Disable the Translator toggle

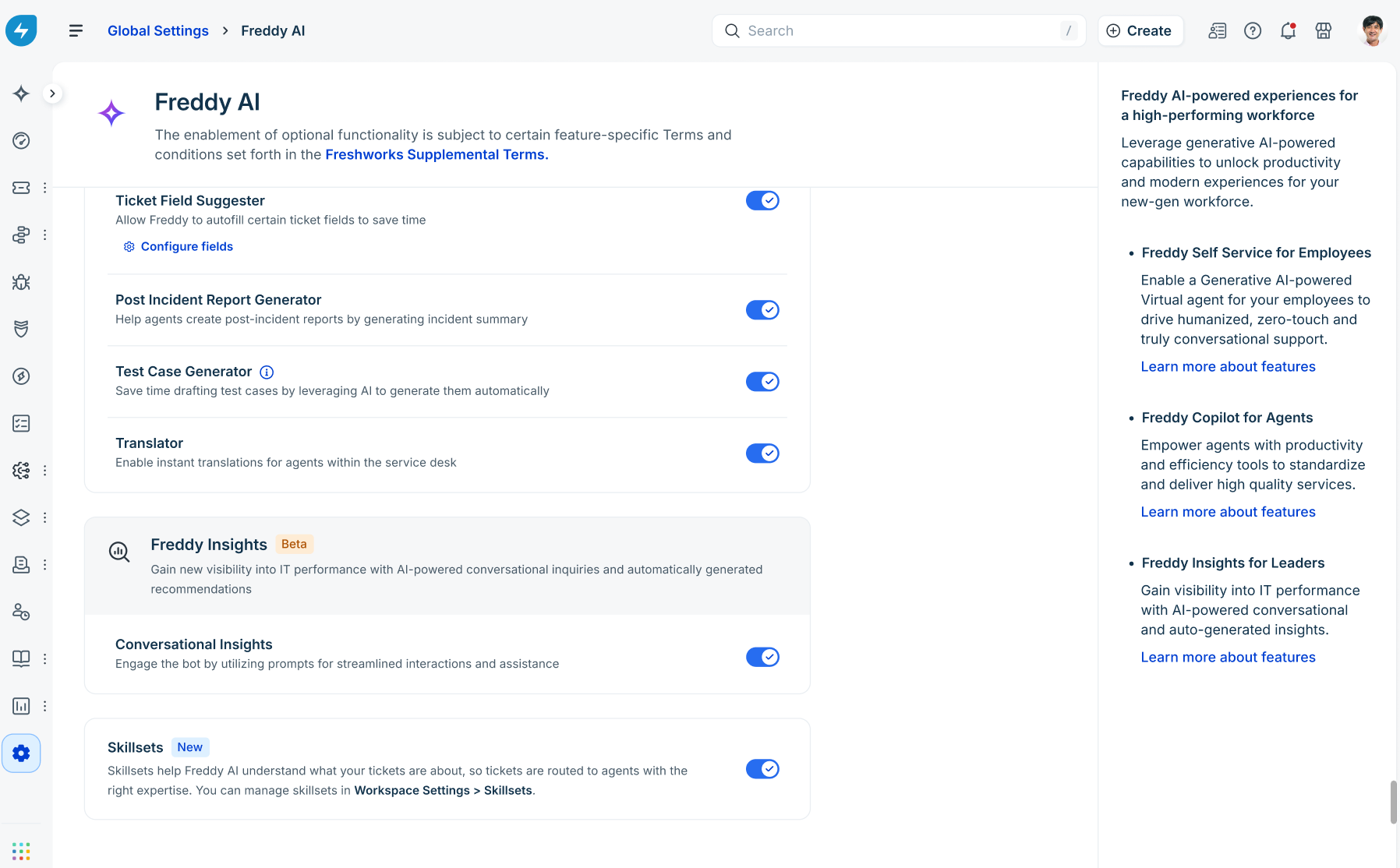click(x=762, y=453)
